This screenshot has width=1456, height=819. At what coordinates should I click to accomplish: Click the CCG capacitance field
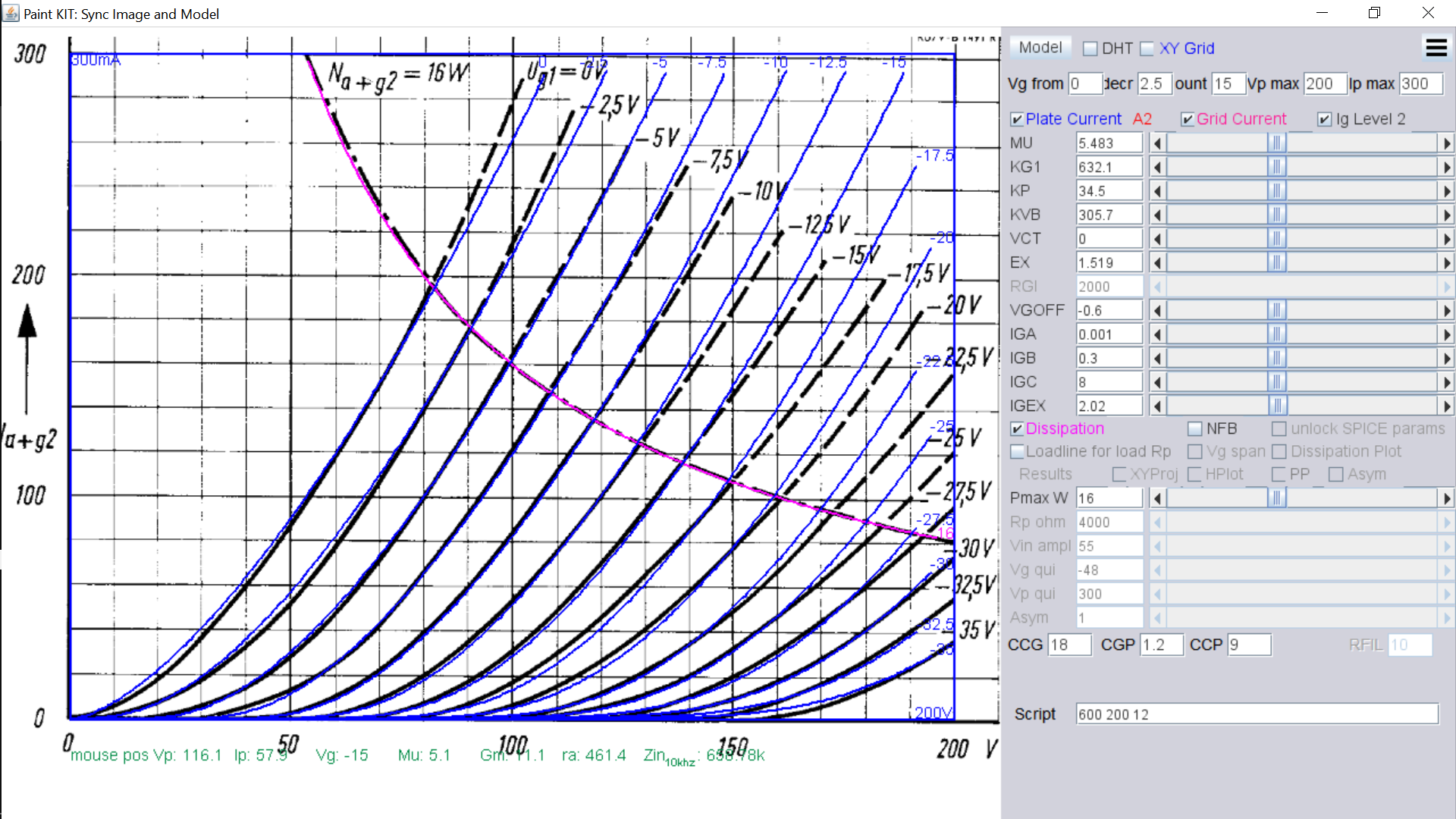pos(1069,645)
